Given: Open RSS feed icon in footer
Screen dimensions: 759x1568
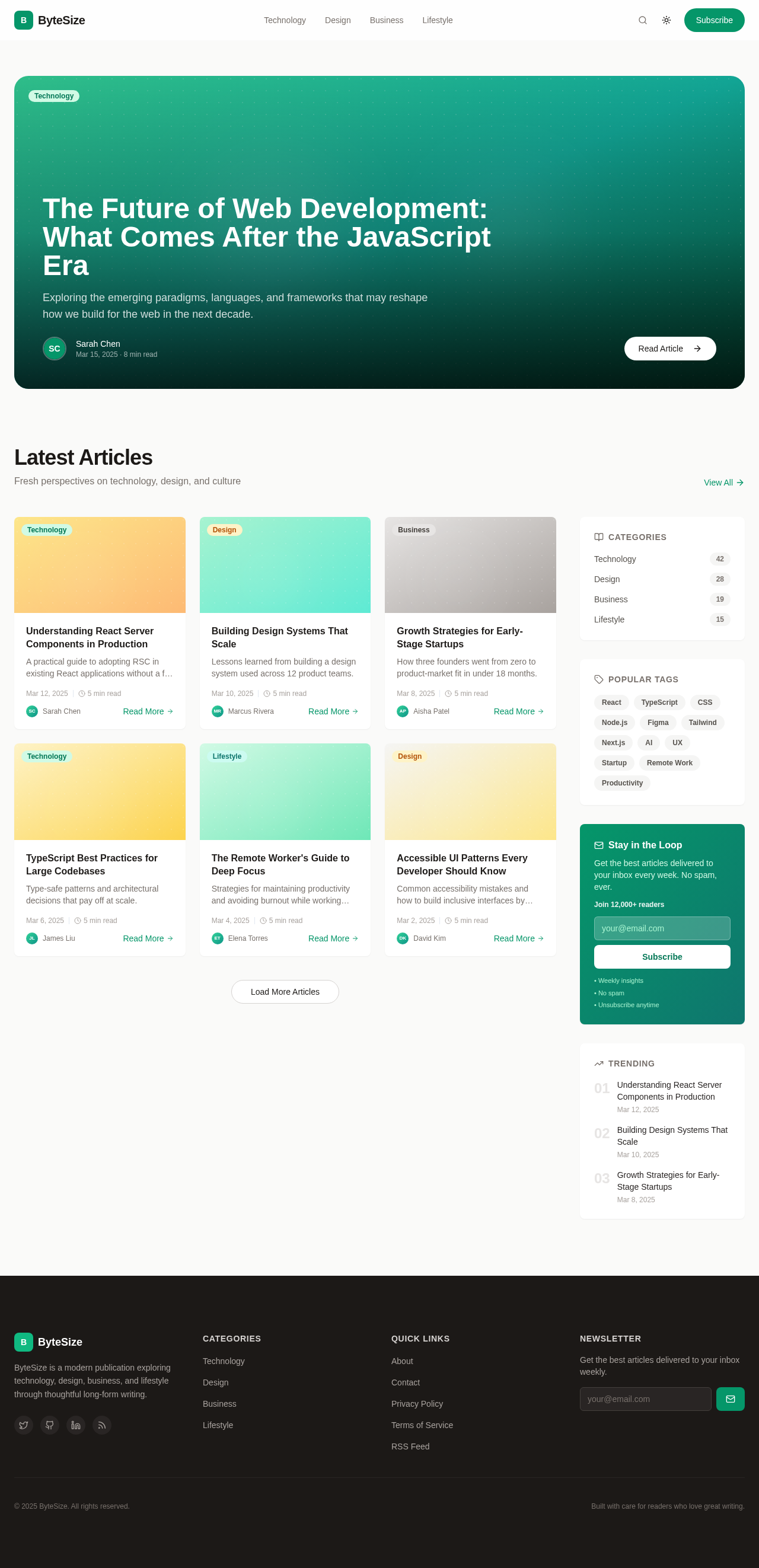Looking at the screenshot, I should pos(101,1425).
